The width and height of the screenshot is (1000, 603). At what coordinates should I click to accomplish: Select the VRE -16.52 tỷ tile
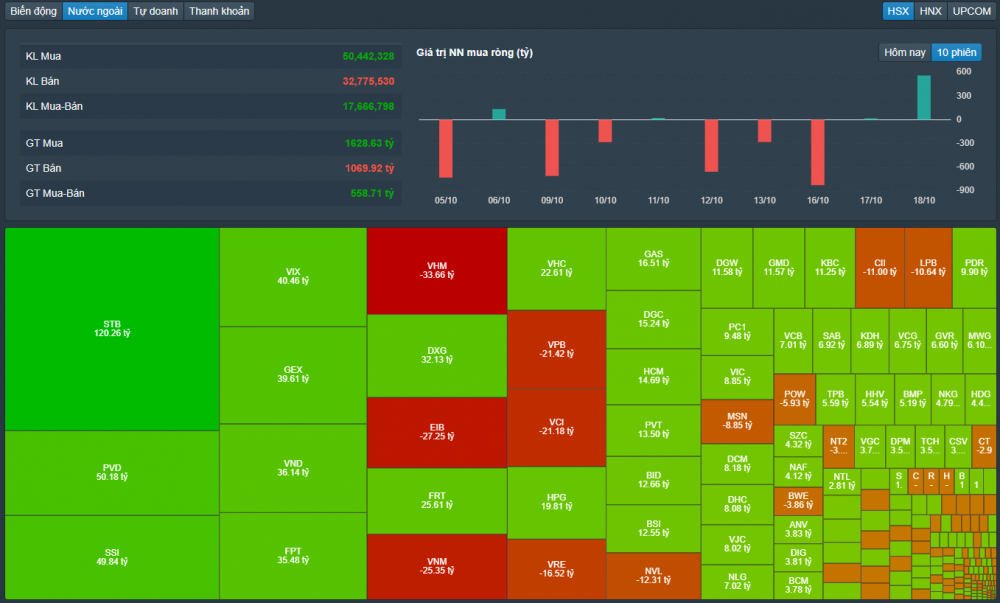(x=557, y=569)
